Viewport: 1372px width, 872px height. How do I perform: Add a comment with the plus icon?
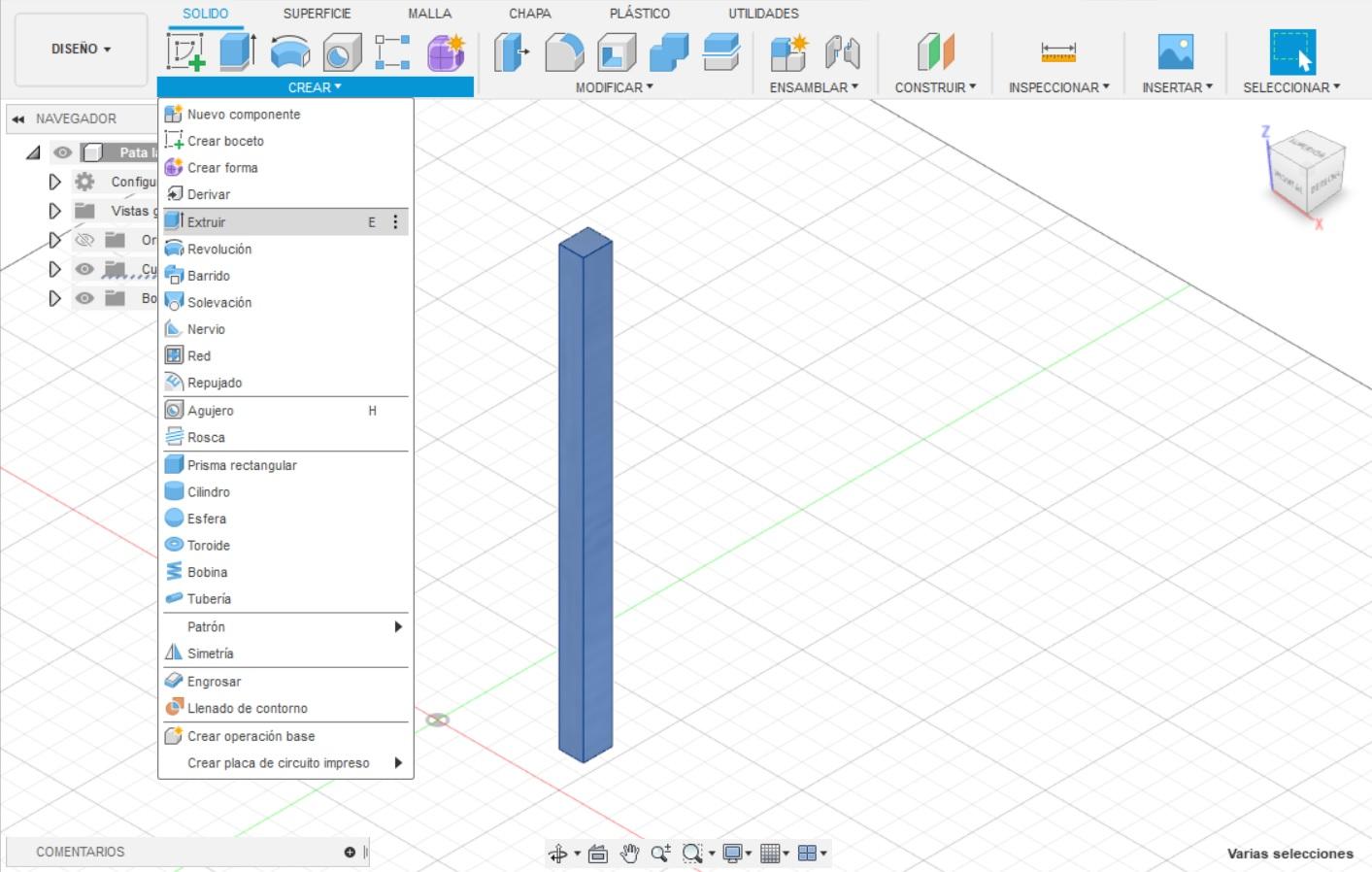click(x=350, y=852)
